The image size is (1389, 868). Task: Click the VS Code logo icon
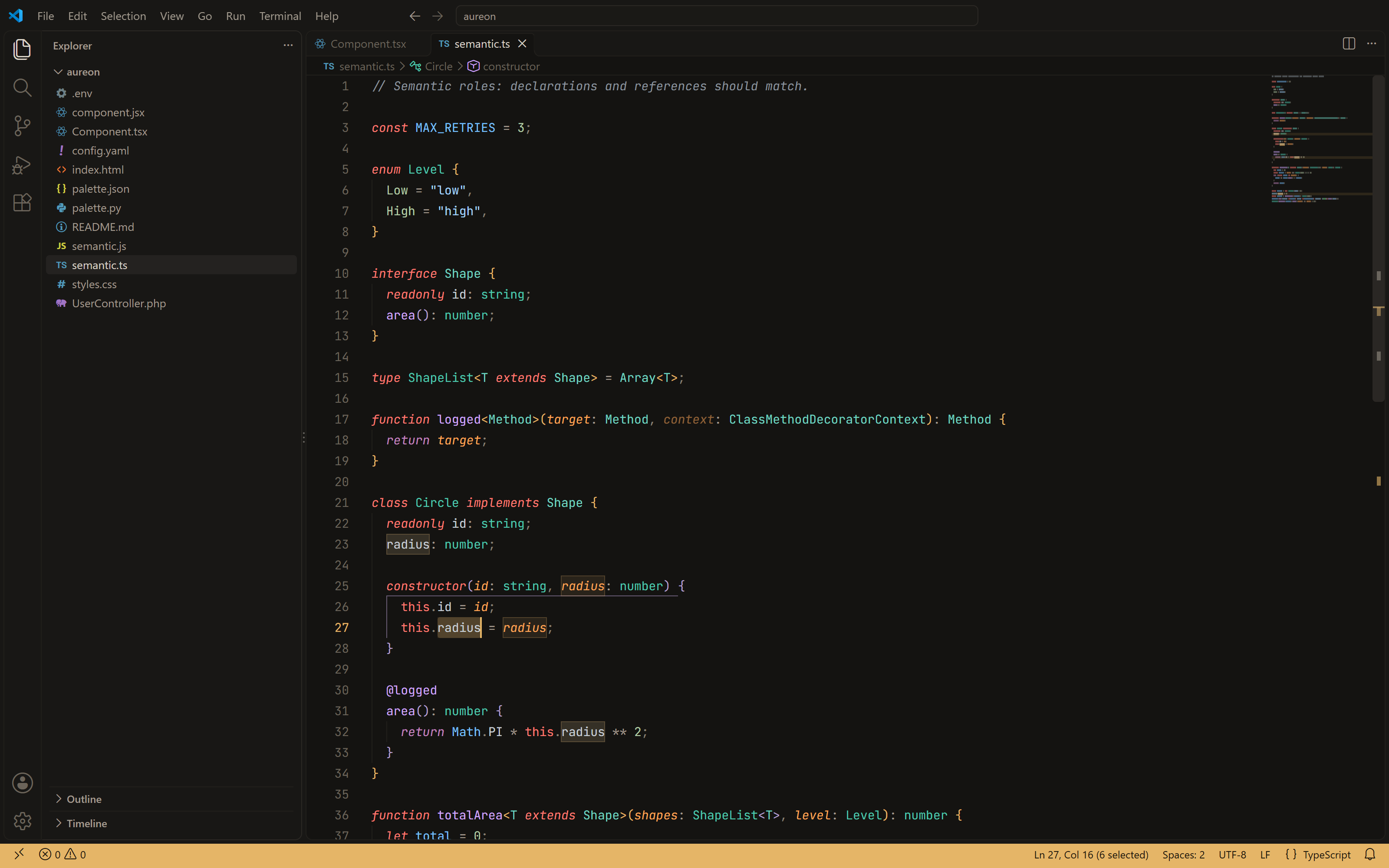point(16,16)
